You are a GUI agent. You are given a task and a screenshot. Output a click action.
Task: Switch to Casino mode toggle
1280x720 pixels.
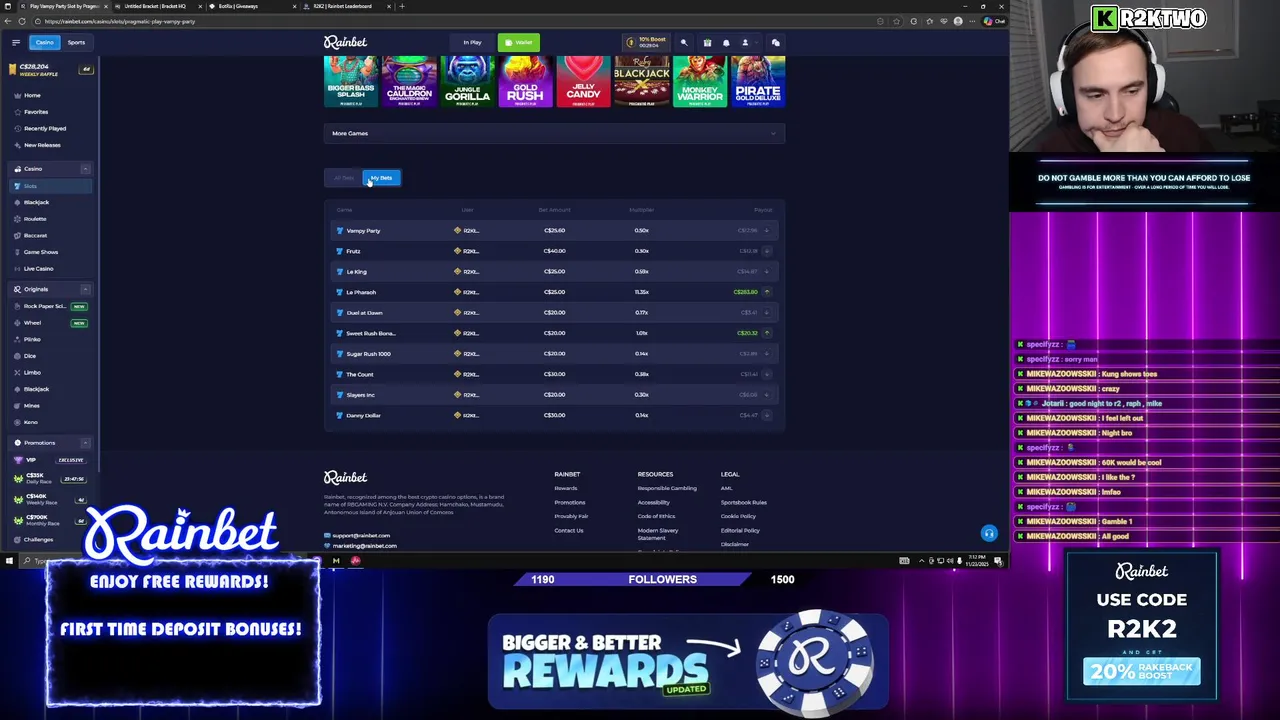(x=45, y=42)
